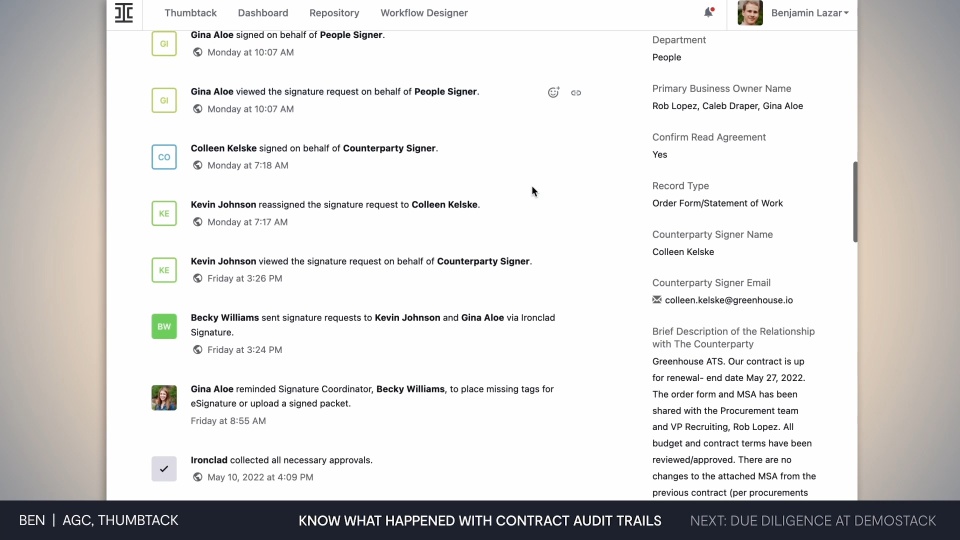The width and height of the screenshot is (960, 540).
Task: Click KE avatar beside reassigned entry
Action: tap(164, 213)
